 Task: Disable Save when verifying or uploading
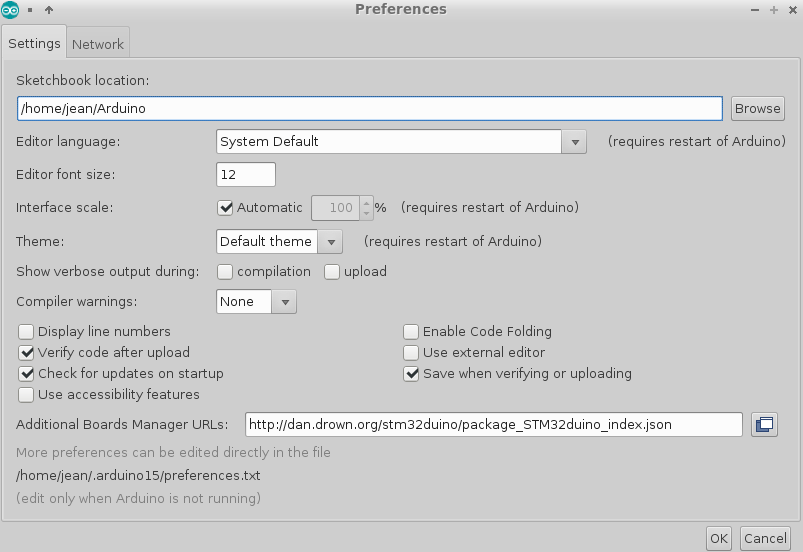pos(411,374)
